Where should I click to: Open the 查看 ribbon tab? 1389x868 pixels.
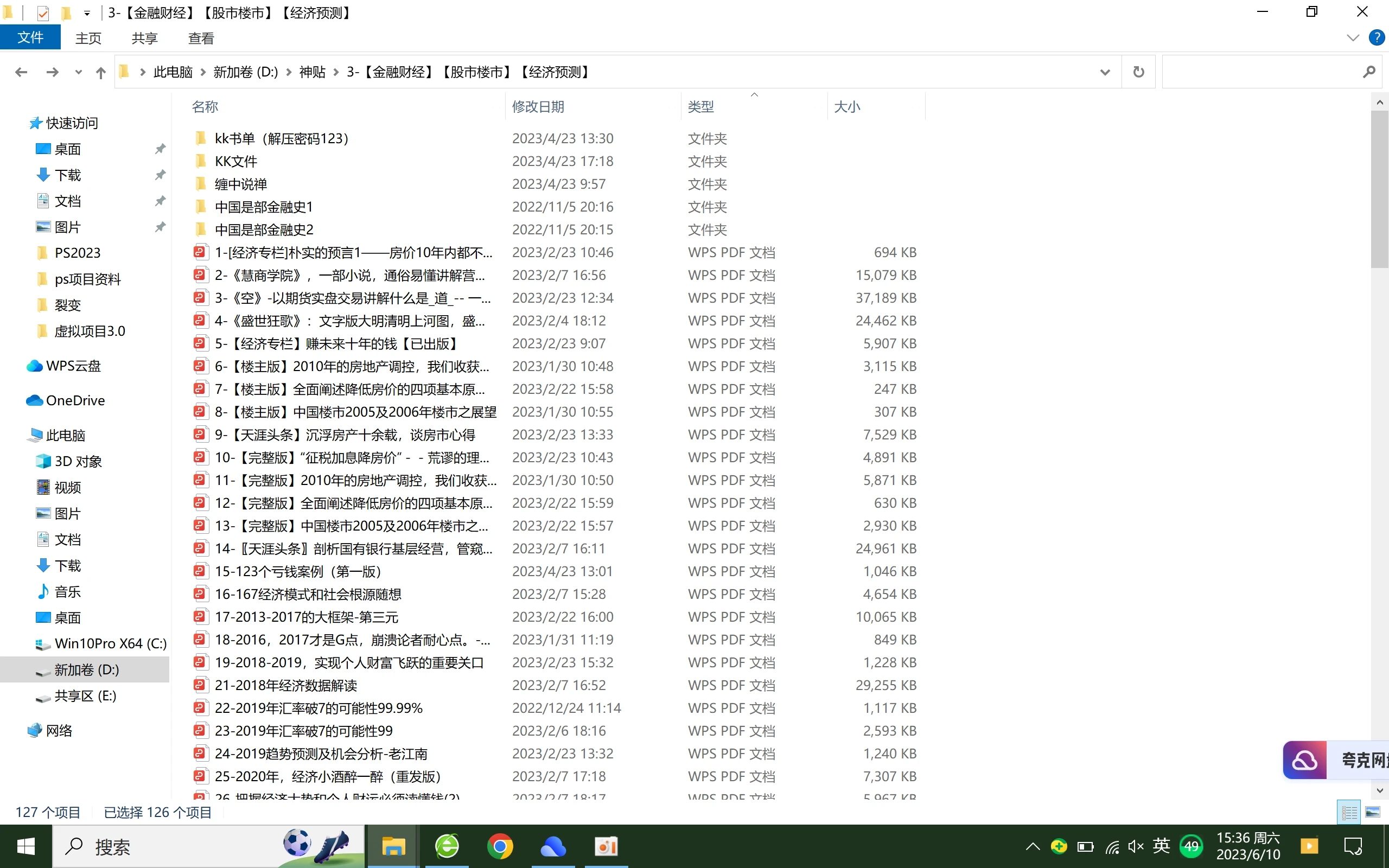point(201,39)
